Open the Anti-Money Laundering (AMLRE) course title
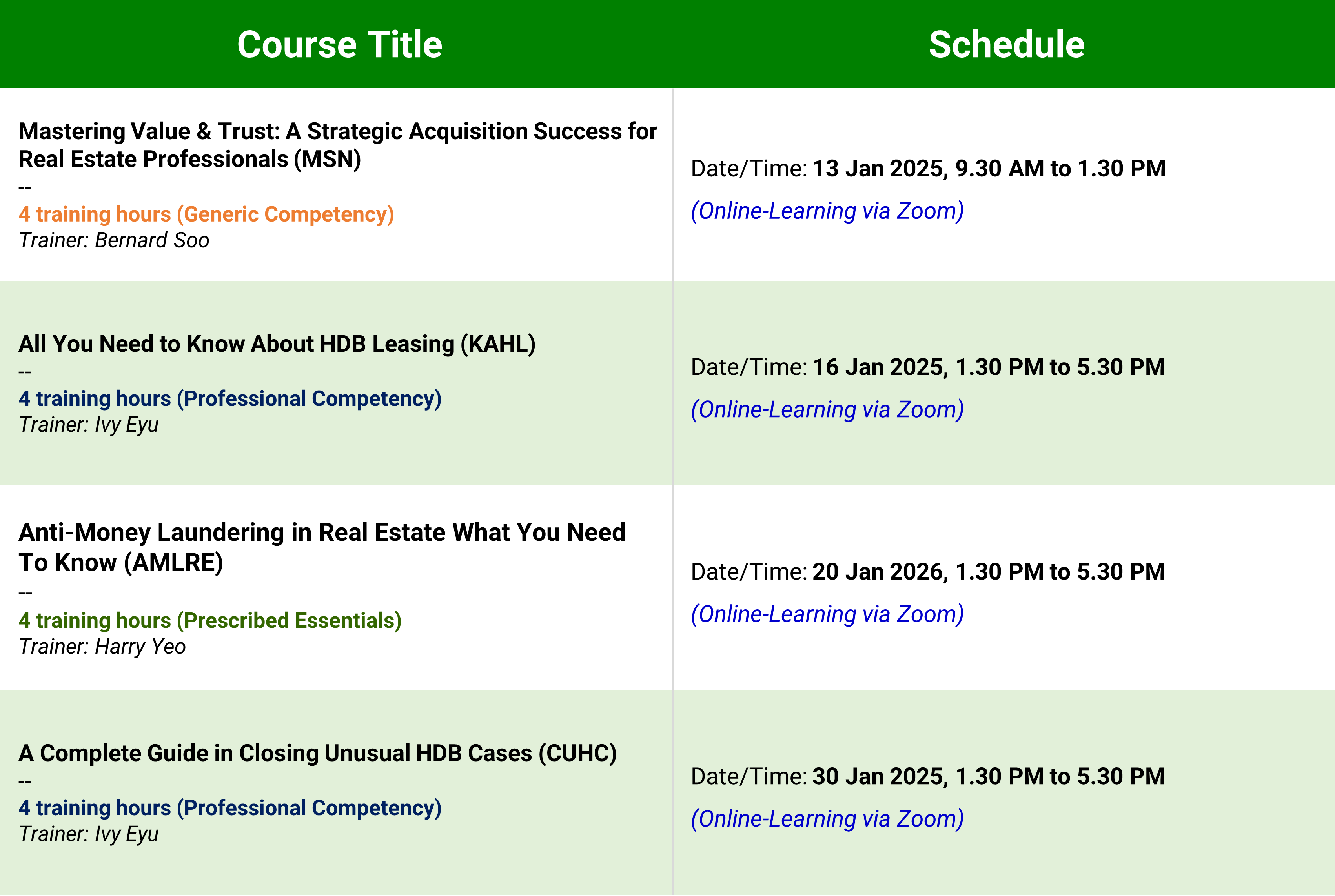 tap(322, 547)
